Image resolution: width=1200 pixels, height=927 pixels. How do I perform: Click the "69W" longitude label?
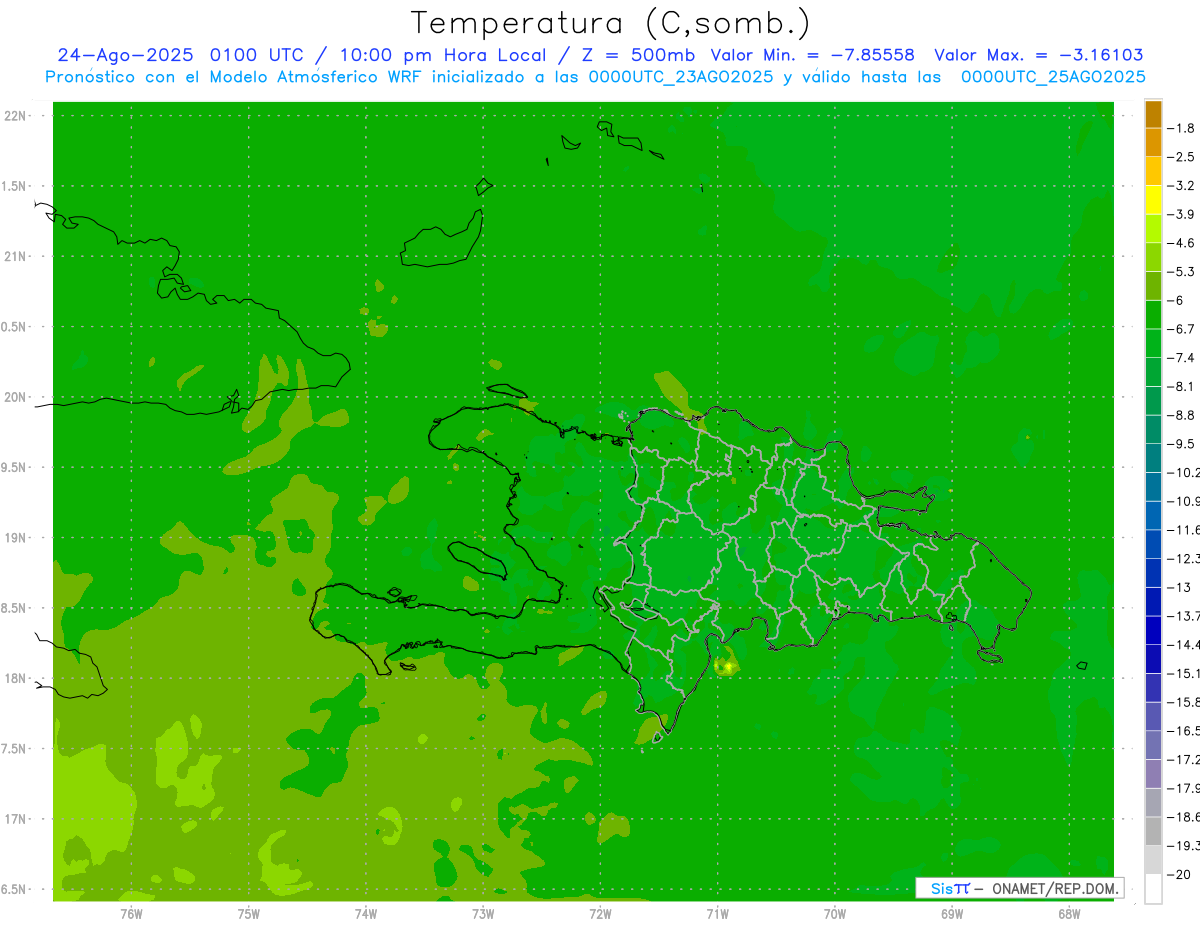tap(952, 913)
